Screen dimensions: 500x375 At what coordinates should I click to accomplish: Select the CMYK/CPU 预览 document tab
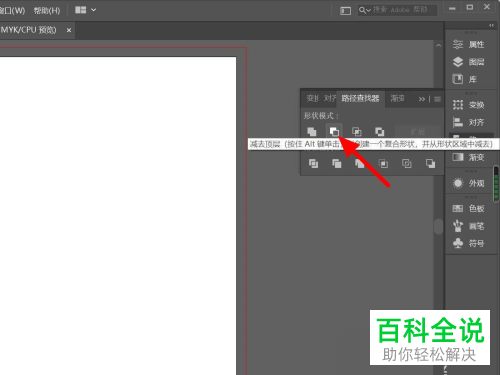point(28,30)
